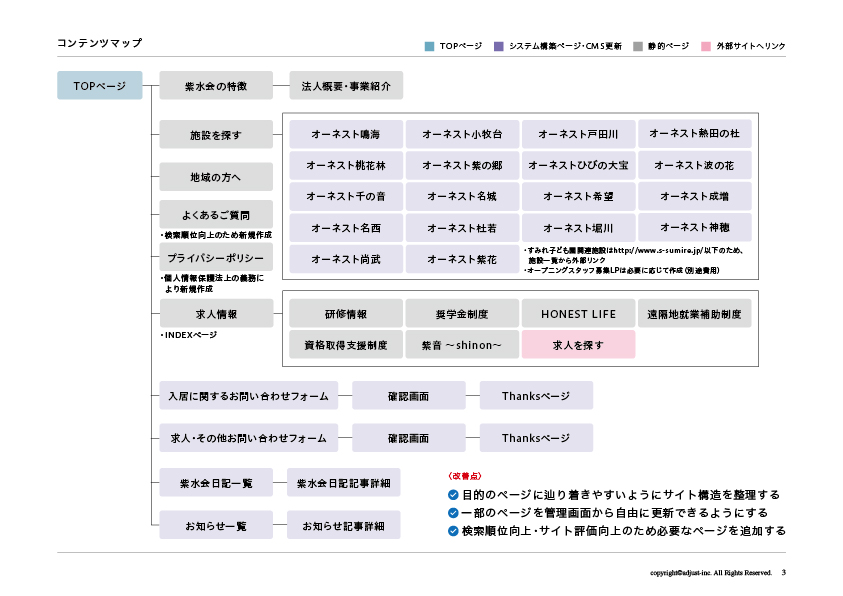The width and height of the screenshot is (843, 596).
Task: Open the プライバシーポリシー box
Action: coord(216,257)
